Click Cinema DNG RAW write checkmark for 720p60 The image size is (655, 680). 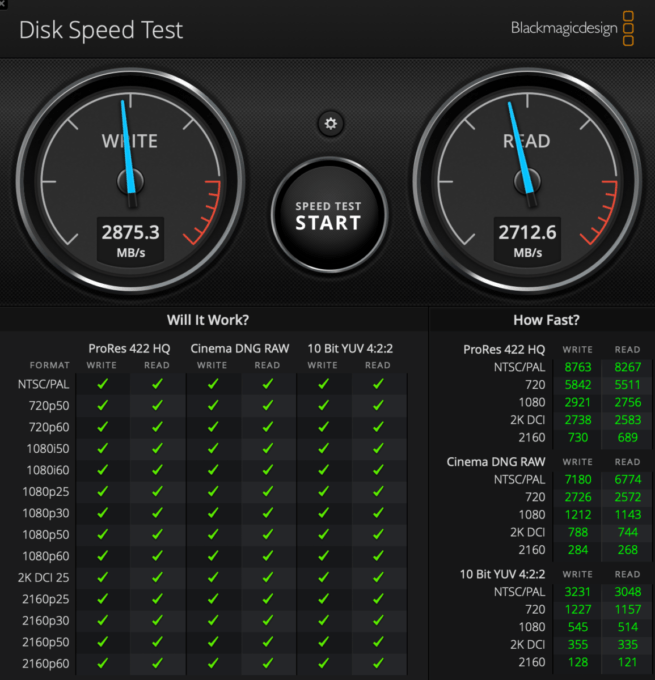(213, 427)
